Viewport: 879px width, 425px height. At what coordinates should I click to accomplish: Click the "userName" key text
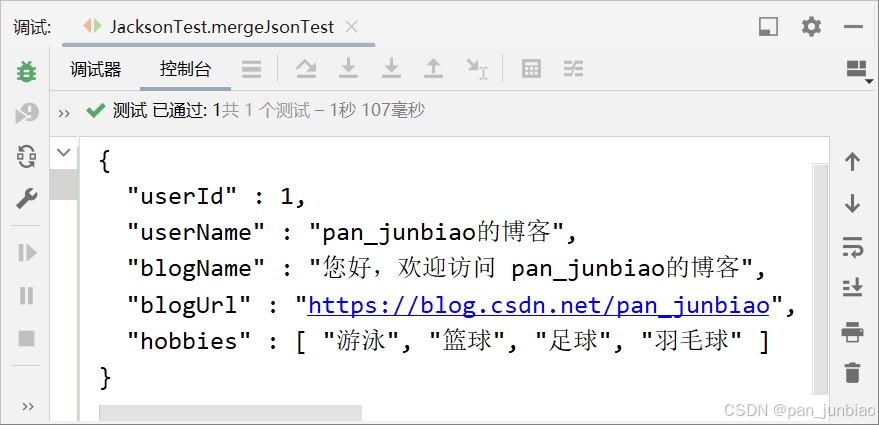(x=196, y=233)
